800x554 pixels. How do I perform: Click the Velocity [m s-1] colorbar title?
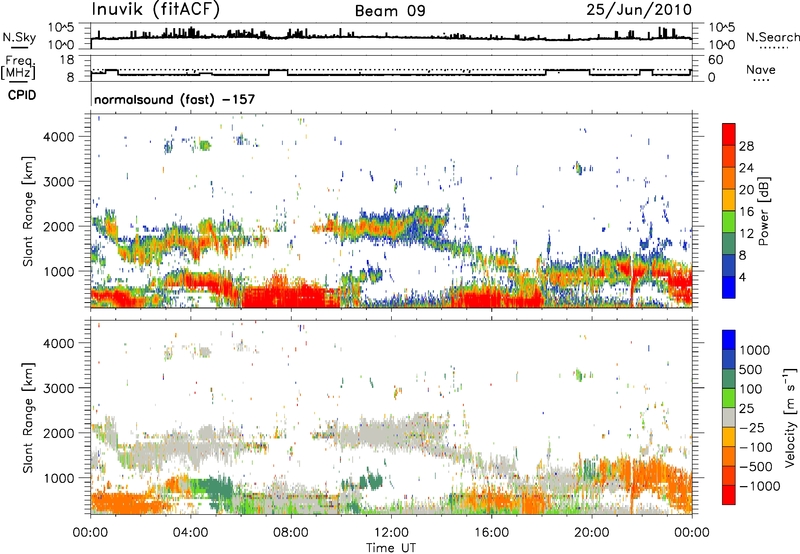[x=790, y=417]
